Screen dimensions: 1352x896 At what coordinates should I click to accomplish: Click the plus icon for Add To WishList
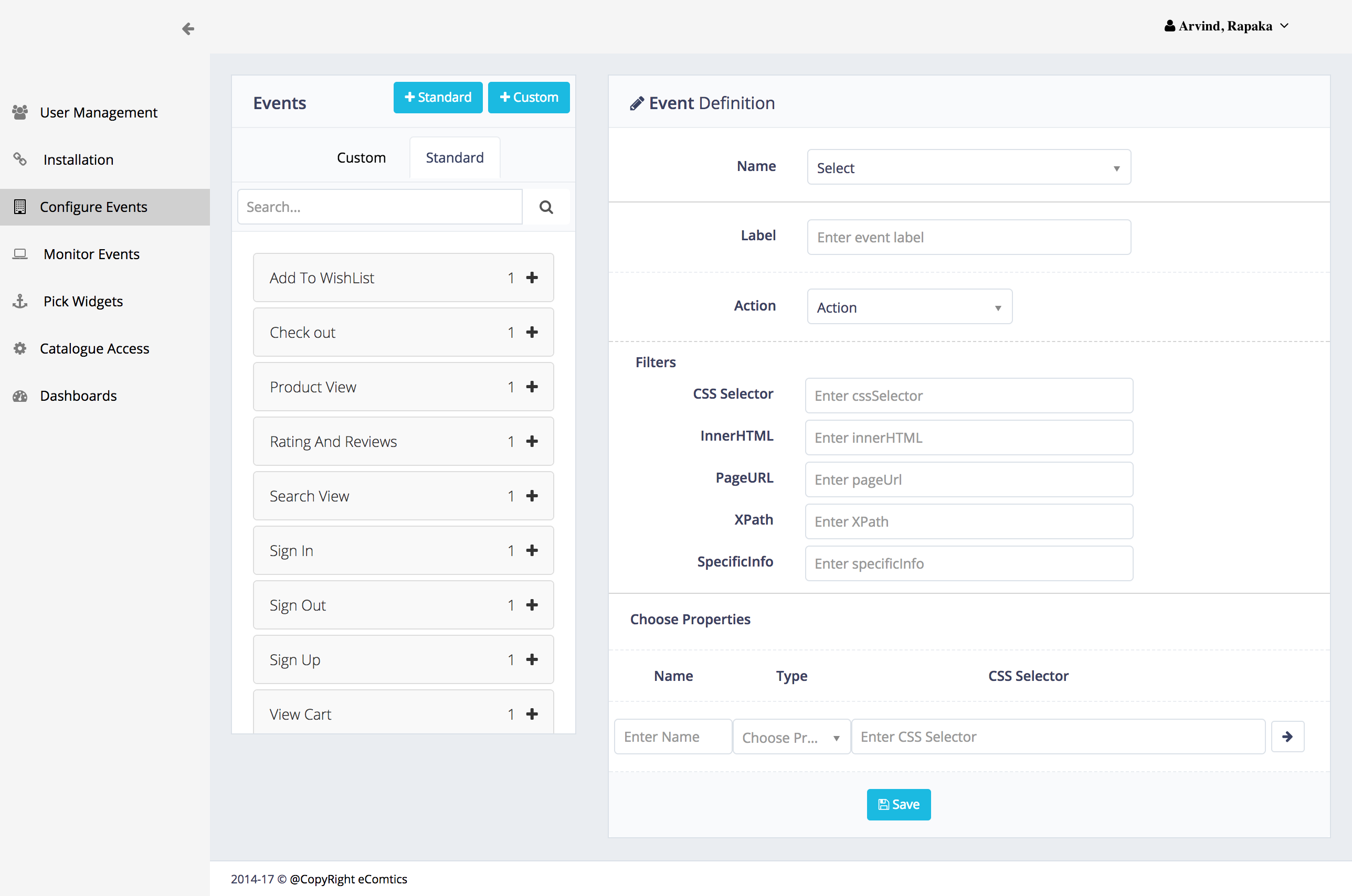[532, 278]
